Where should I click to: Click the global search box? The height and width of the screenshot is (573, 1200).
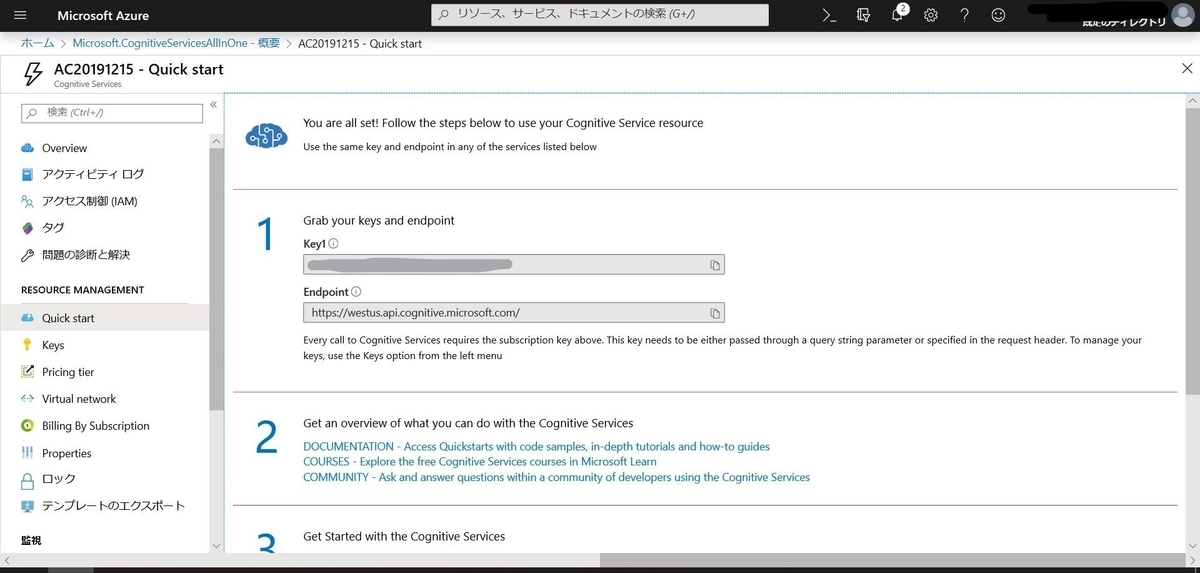coord(601,15)
